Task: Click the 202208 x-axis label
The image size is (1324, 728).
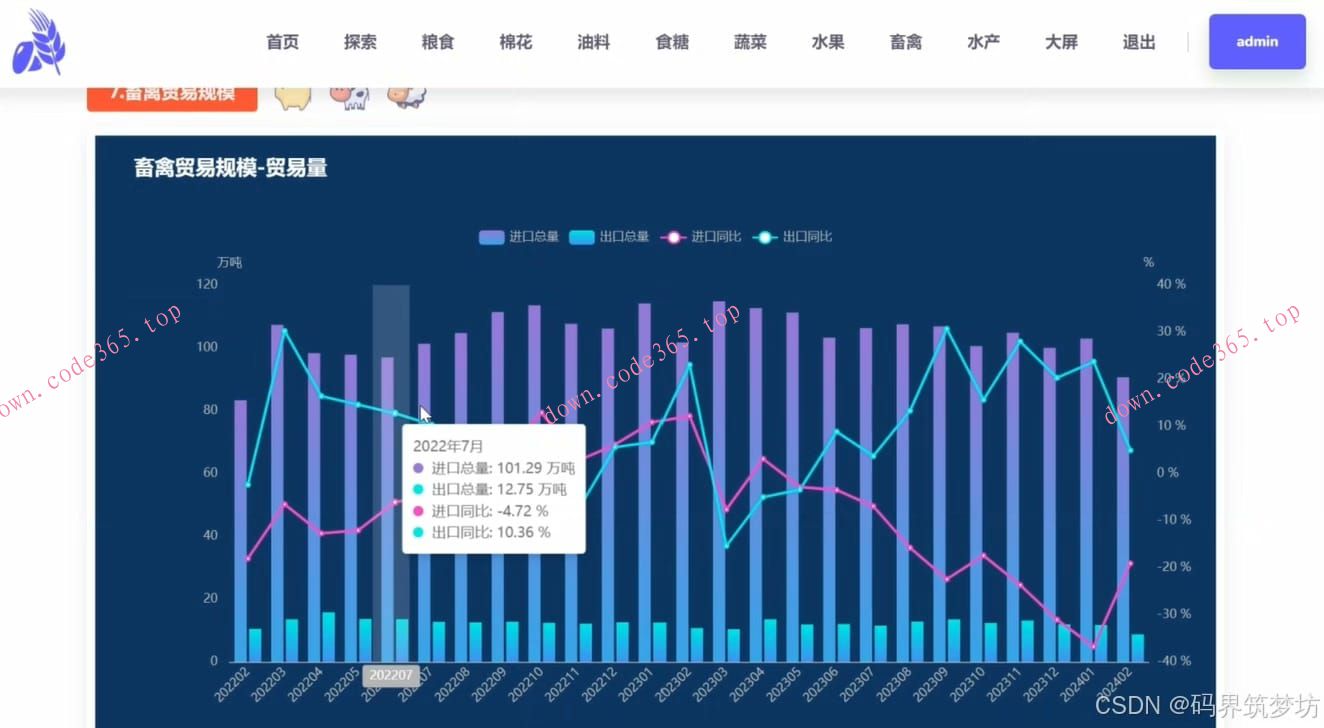Action: 454,684
